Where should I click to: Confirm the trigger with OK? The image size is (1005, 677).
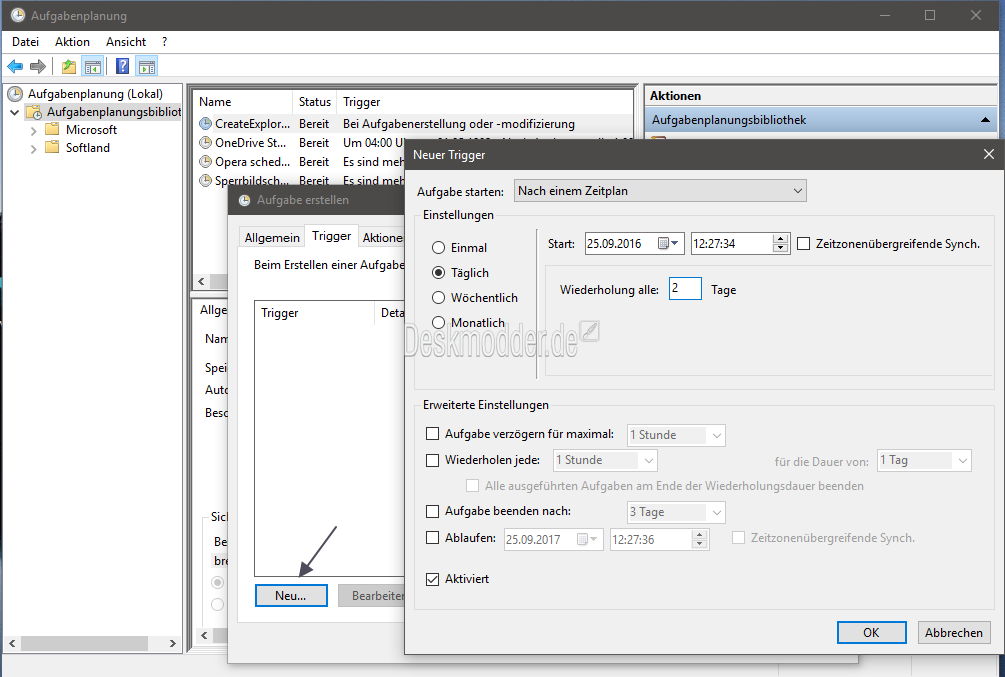tap(872, 633)
